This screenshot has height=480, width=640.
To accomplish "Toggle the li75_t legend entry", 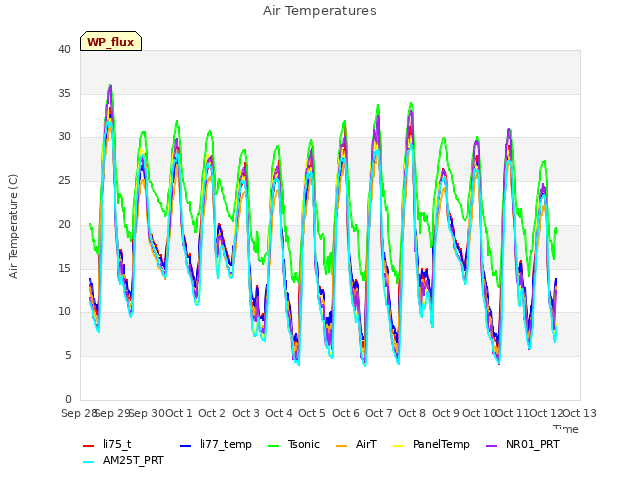I will (107, 444).
